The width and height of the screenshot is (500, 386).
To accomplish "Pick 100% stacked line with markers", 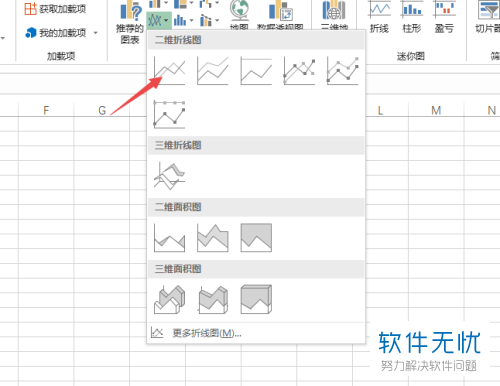I will (169, 114).
